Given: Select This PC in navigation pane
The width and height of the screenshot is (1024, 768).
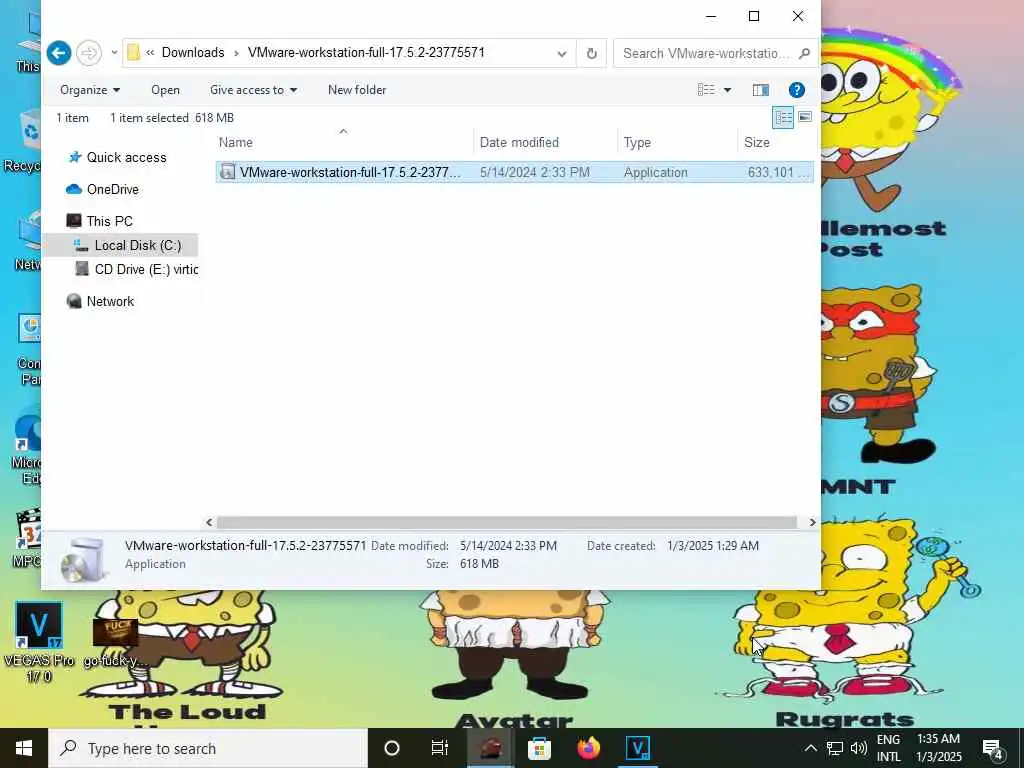Looking at the screenshot, I should pyautogui.click(x=100, y=221).
